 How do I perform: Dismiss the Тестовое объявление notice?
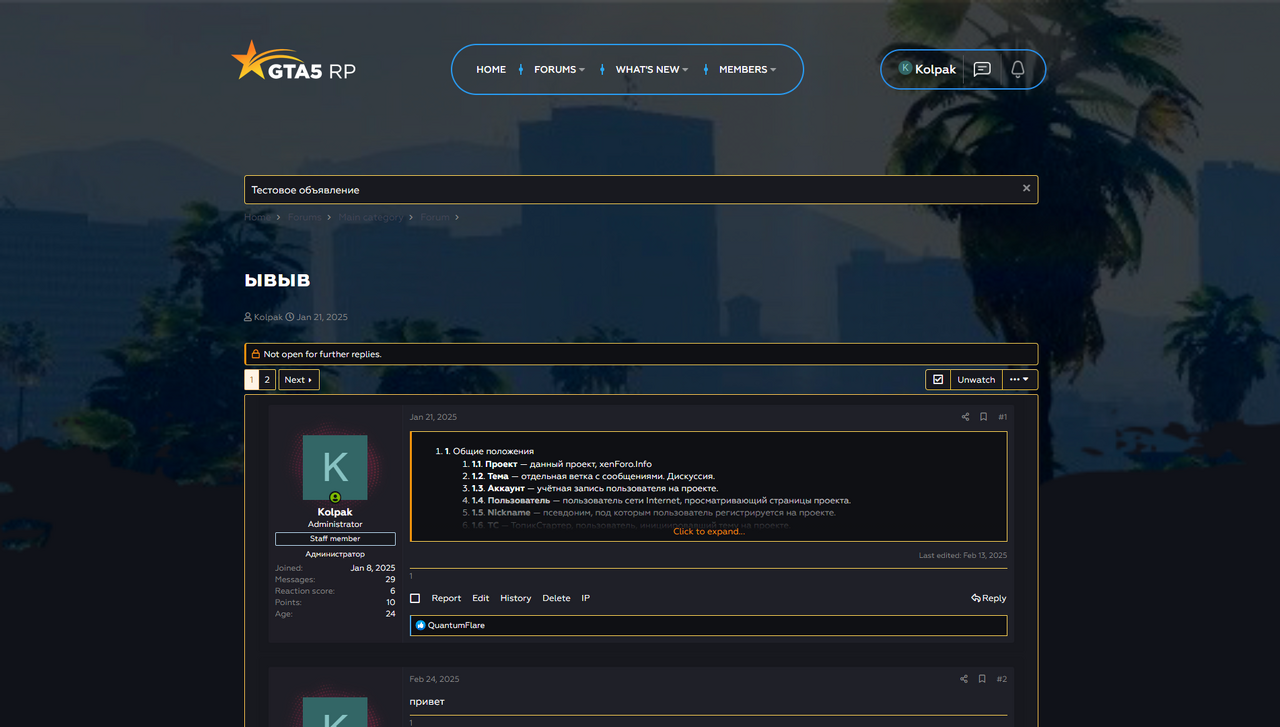coord(1026,188)
